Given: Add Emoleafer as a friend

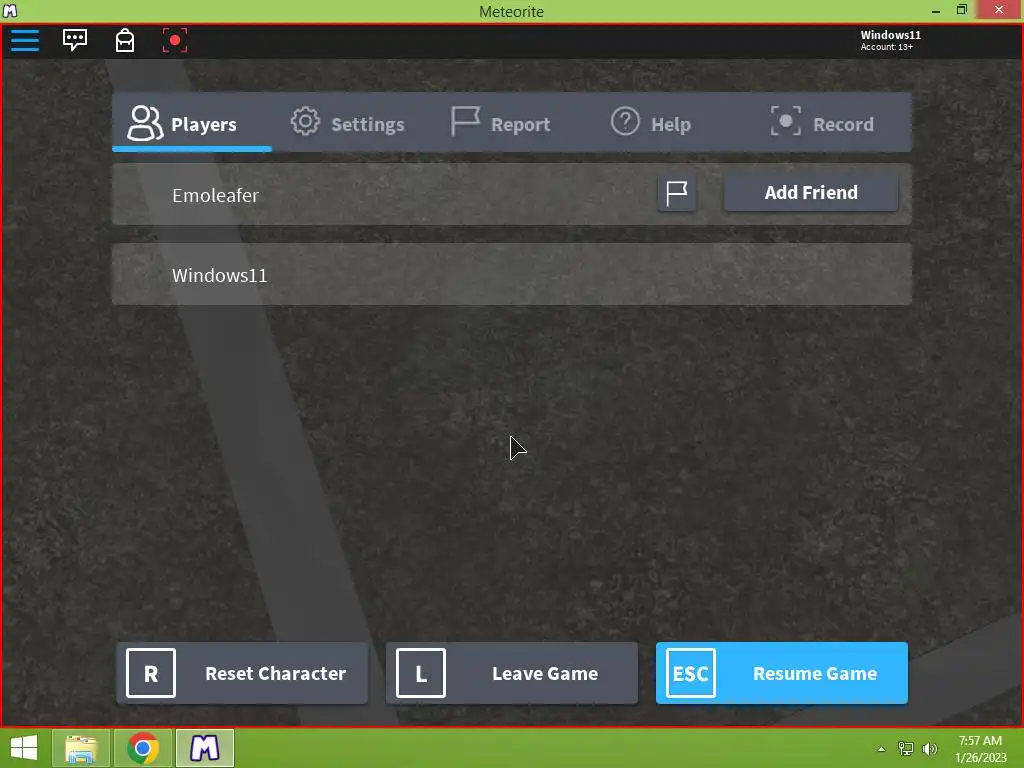Looking at the screenshot, I should click(x=810, y=193).
